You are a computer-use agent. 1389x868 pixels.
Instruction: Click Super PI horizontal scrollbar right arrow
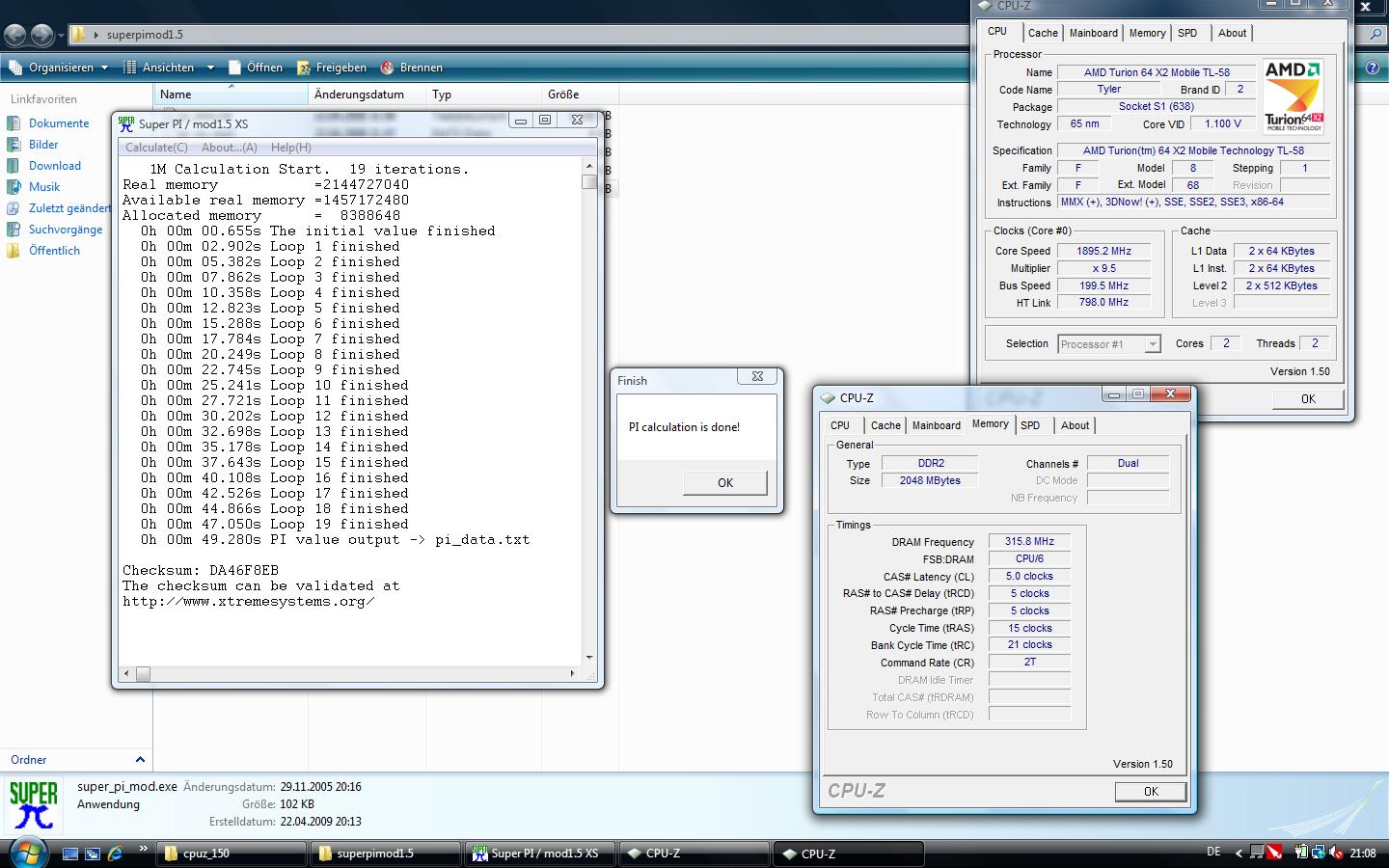572,674
